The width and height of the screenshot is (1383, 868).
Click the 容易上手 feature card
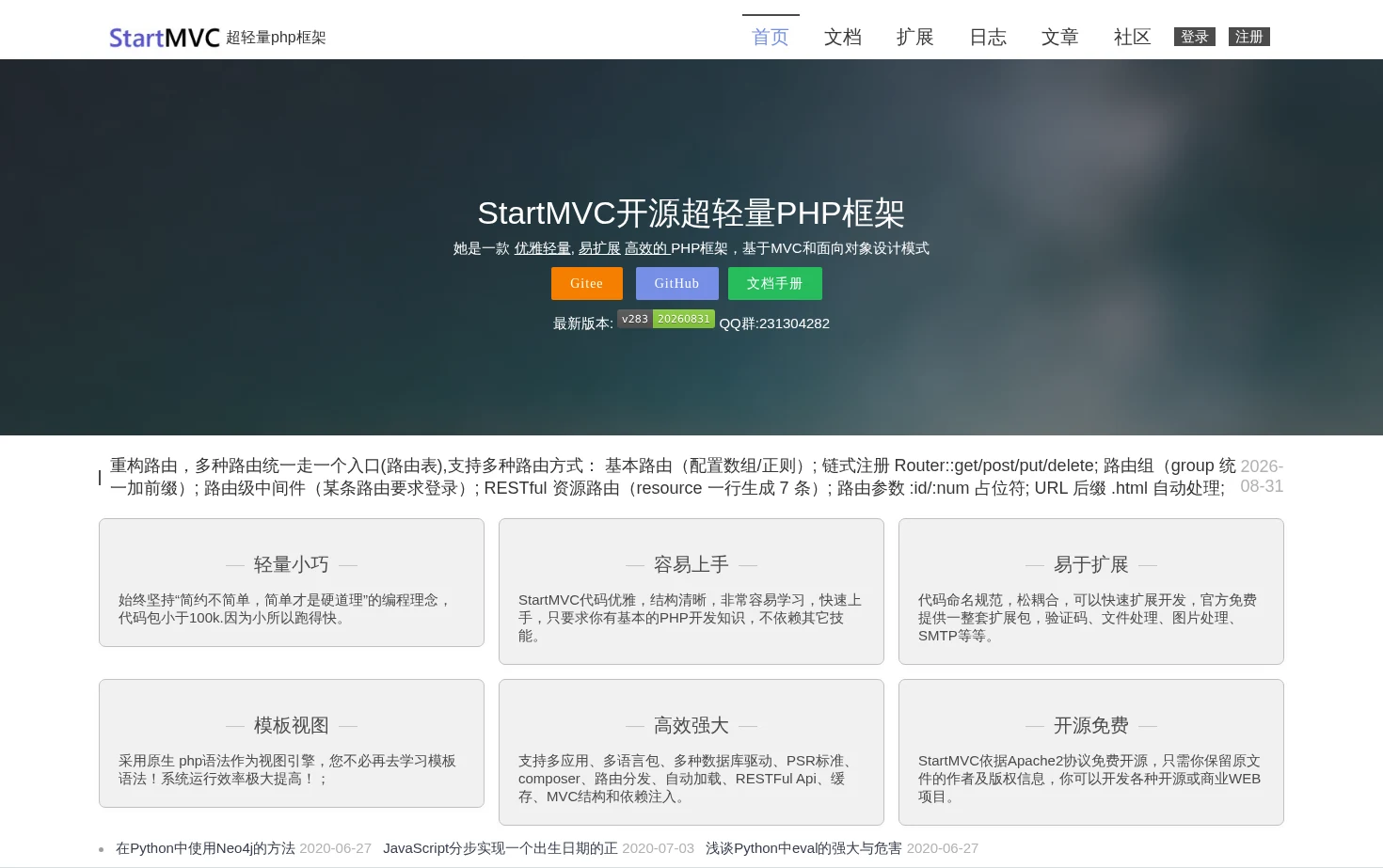point(691,592)
